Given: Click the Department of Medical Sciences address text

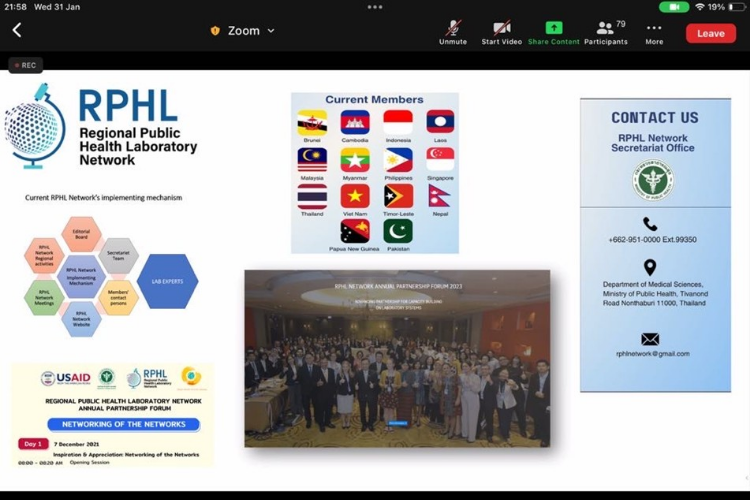Looking at the screenshot, I should coord(655,294).
